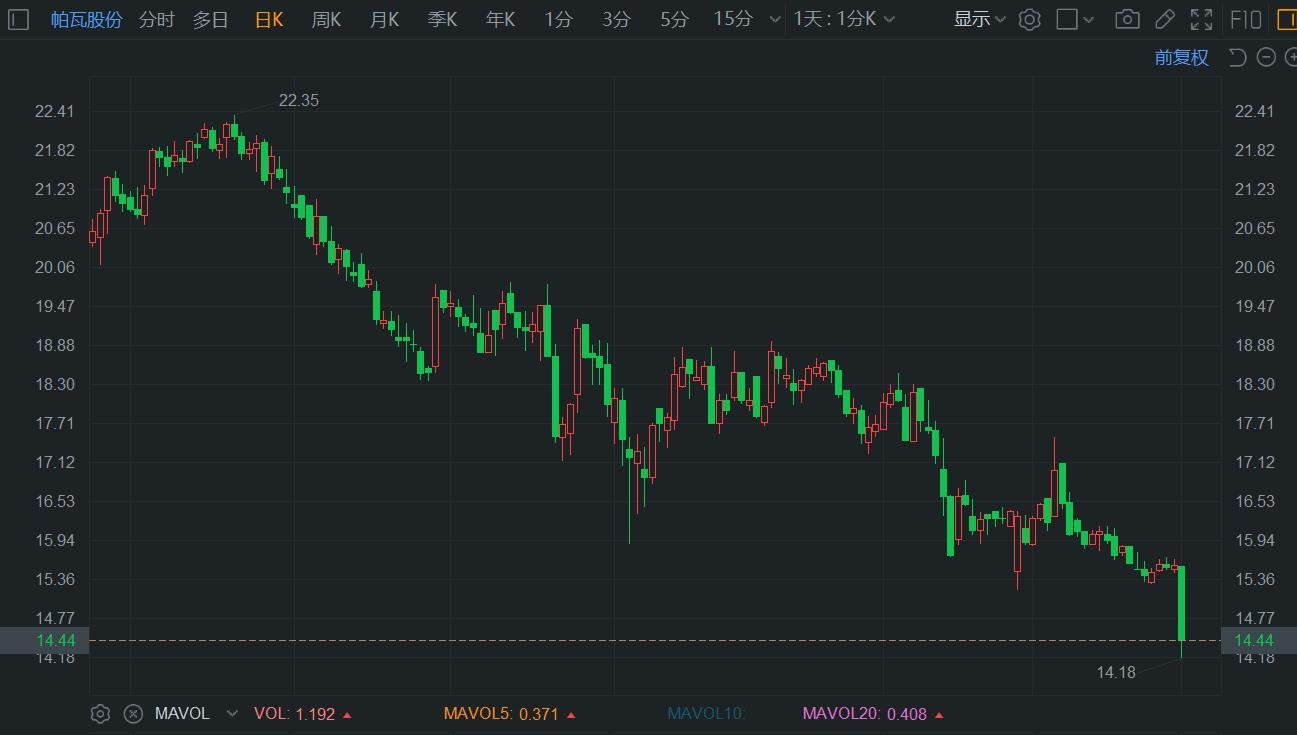Switch to 多日 multi-day view
1297x735 pixels.
(211, 19)
